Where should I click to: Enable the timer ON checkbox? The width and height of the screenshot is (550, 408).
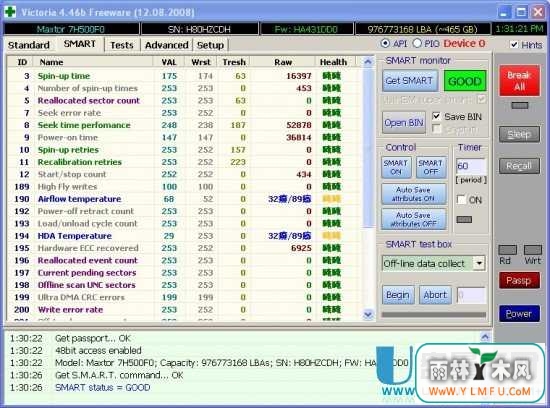(461, 200)
